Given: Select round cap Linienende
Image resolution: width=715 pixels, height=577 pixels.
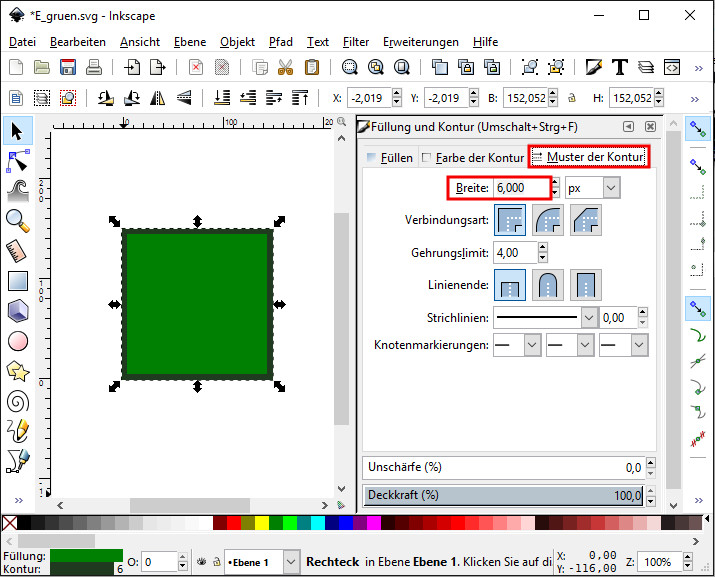Looking at the screenshot, I should tap(548, 285).
